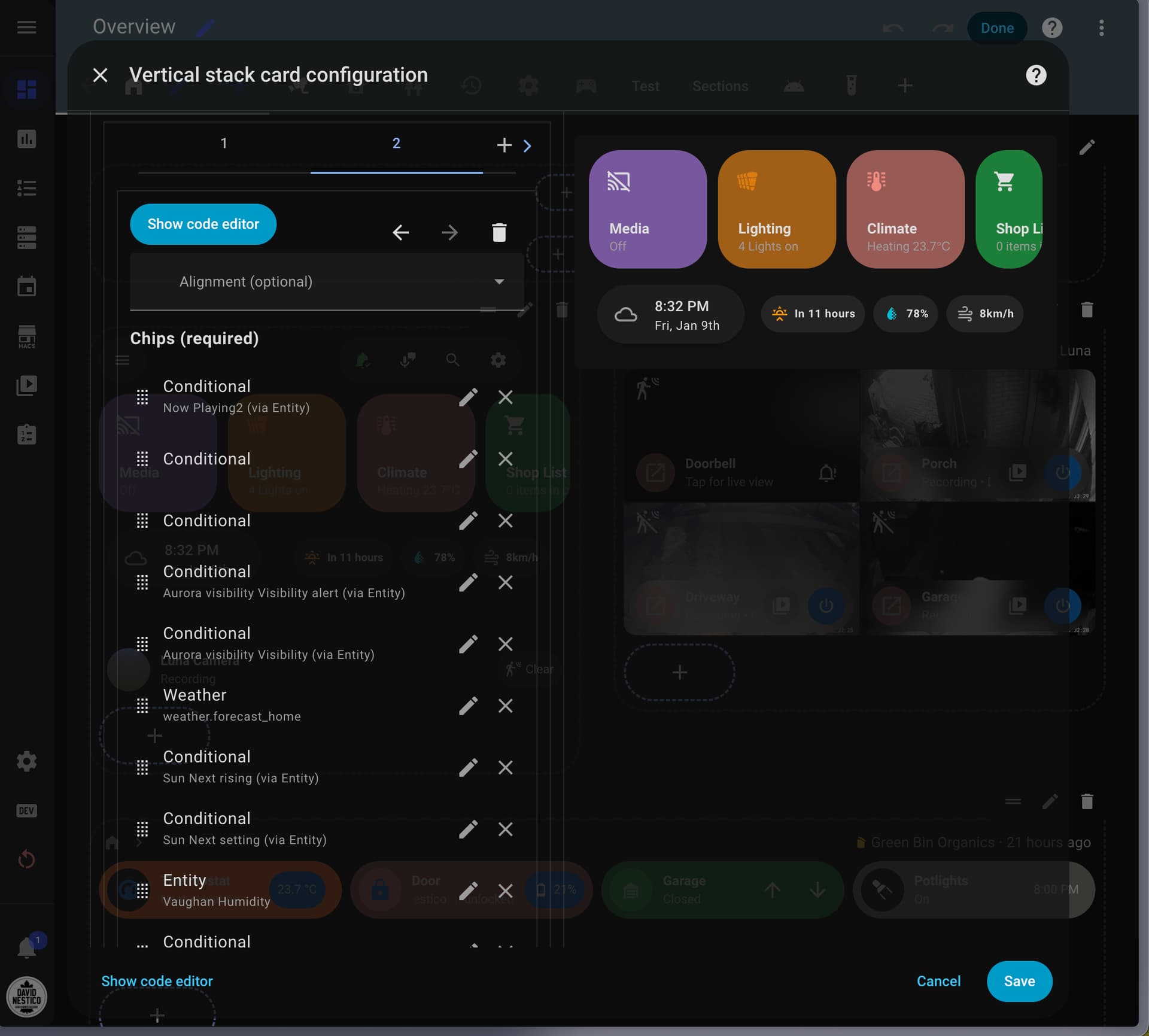This screenshot has height=1036, width=1149.
Task: Grab the Weather chip drag handle
Action: [x=142, y=706]
